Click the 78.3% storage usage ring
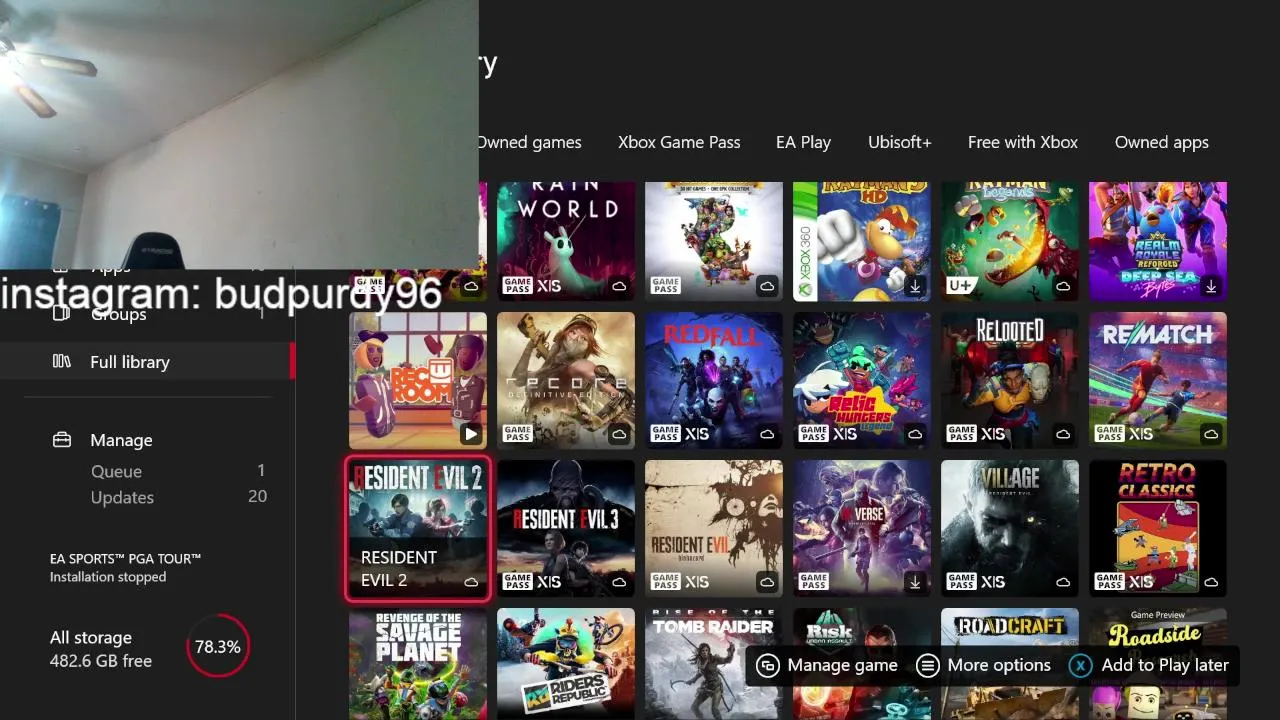Viewport: 1280px width, 720px height. pos(217,647)
